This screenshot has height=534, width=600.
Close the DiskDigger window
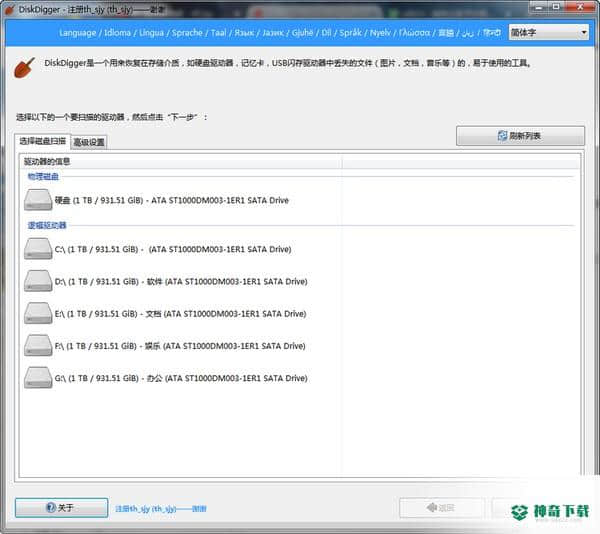(x=580, y=7)
